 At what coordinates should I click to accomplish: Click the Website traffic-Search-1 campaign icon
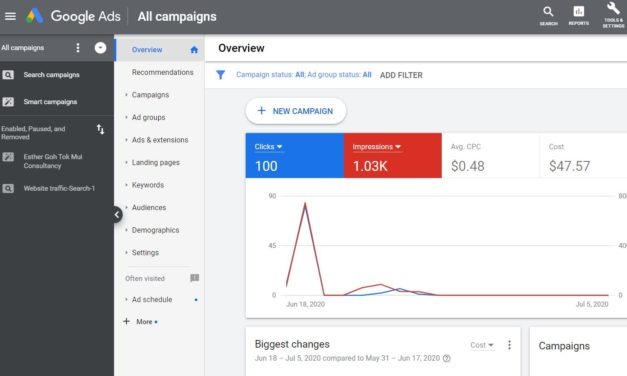tap(8, 188)
